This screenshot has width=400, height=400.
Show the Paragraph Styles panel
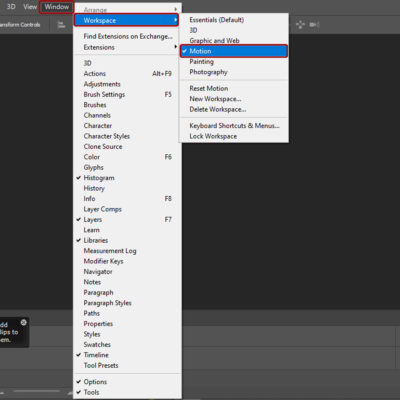click(127, 303)
